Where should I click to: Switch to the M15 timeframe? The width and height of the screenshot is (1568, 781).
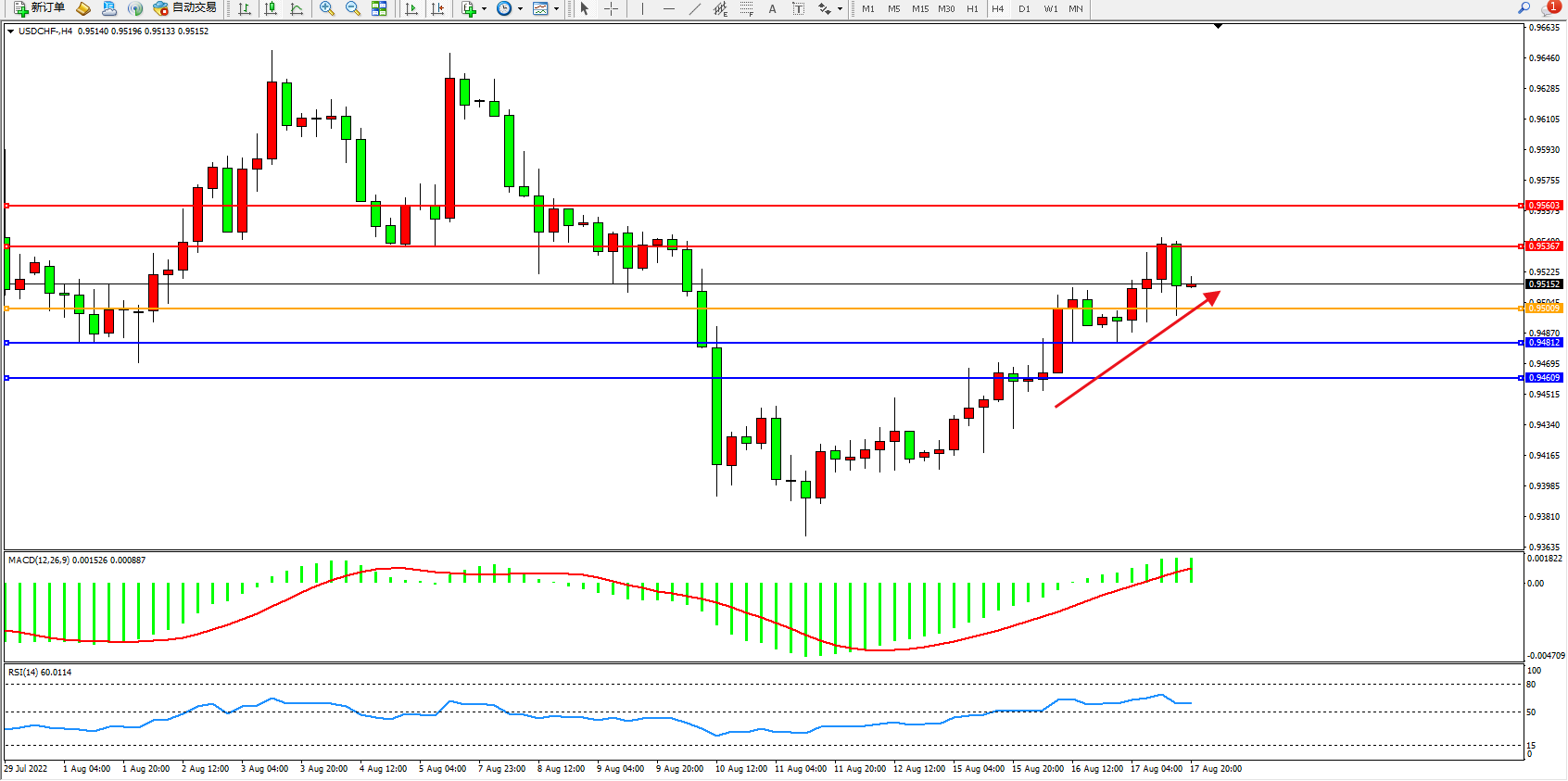click(919, 8)
